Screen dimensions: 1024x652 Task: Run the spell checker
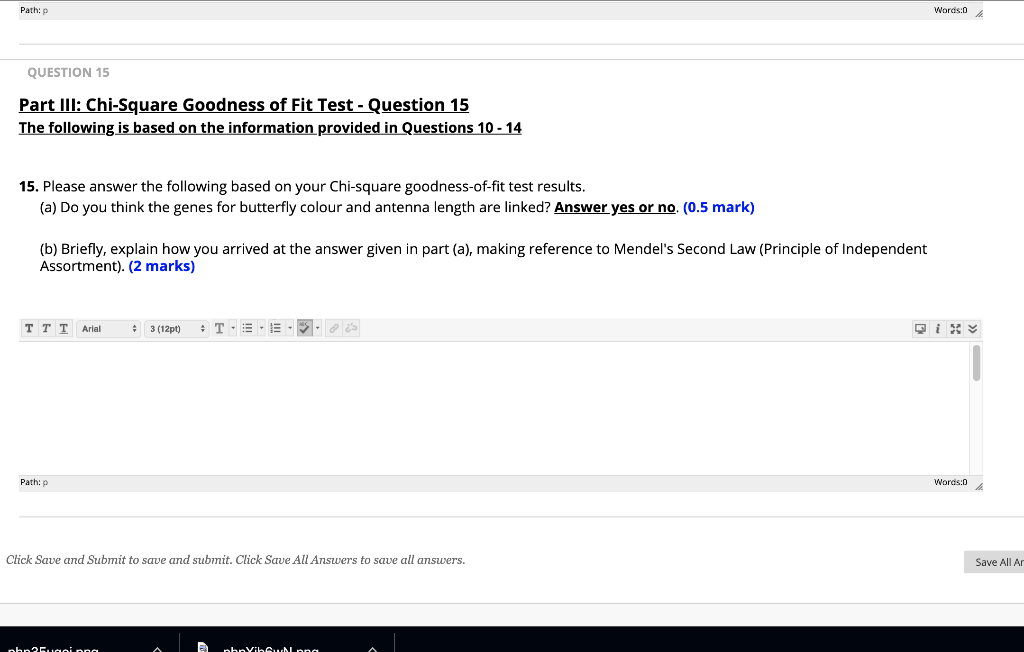click(303, 328)
